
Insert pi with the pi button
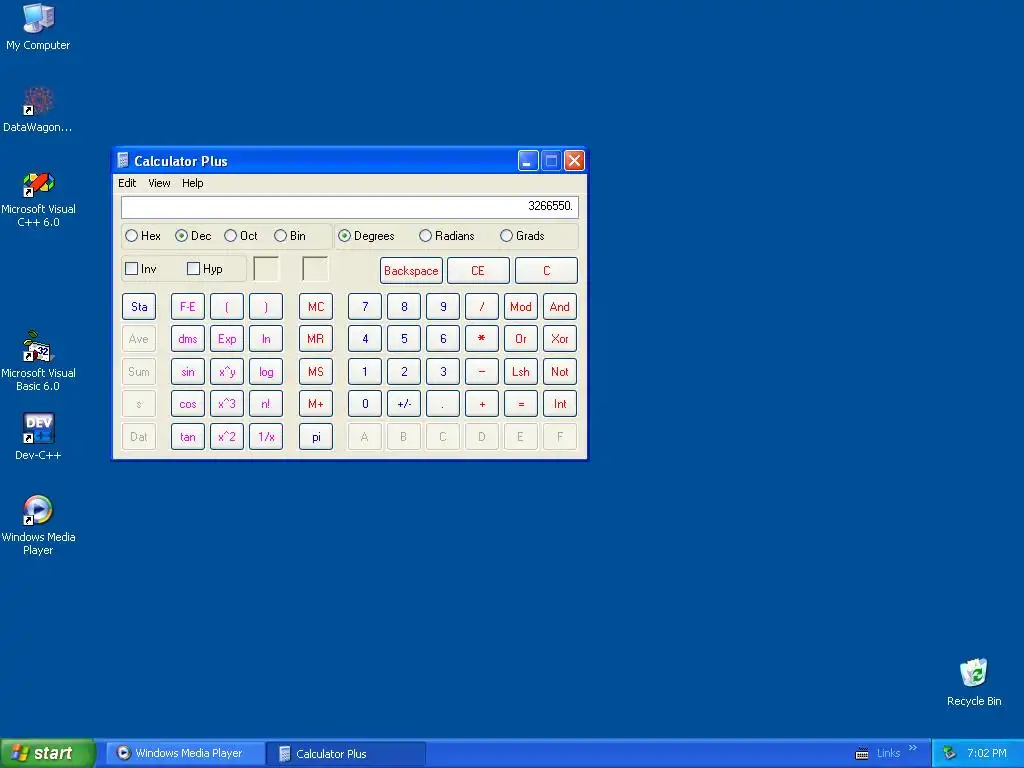pyautogui.click(x=316, y=436)
